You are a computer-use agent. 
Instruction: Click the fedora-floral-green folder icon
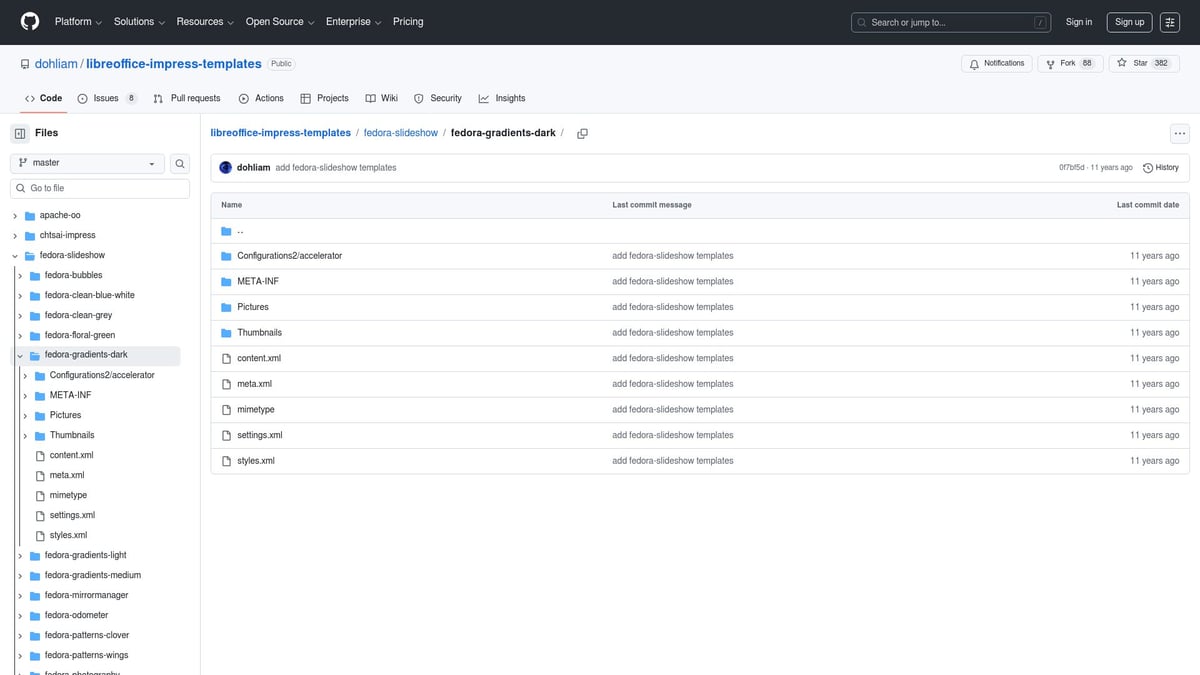(35, 335)
